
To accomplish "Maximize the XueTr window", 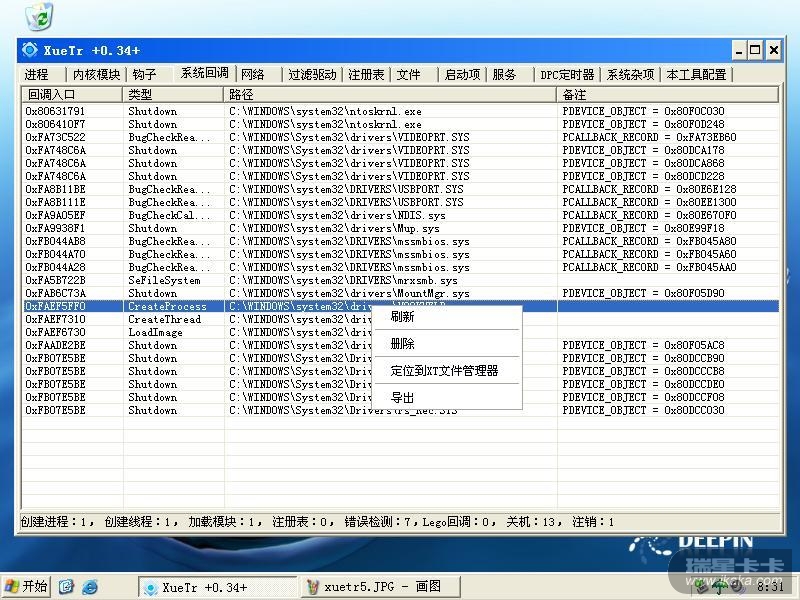I will coord(756,50).
